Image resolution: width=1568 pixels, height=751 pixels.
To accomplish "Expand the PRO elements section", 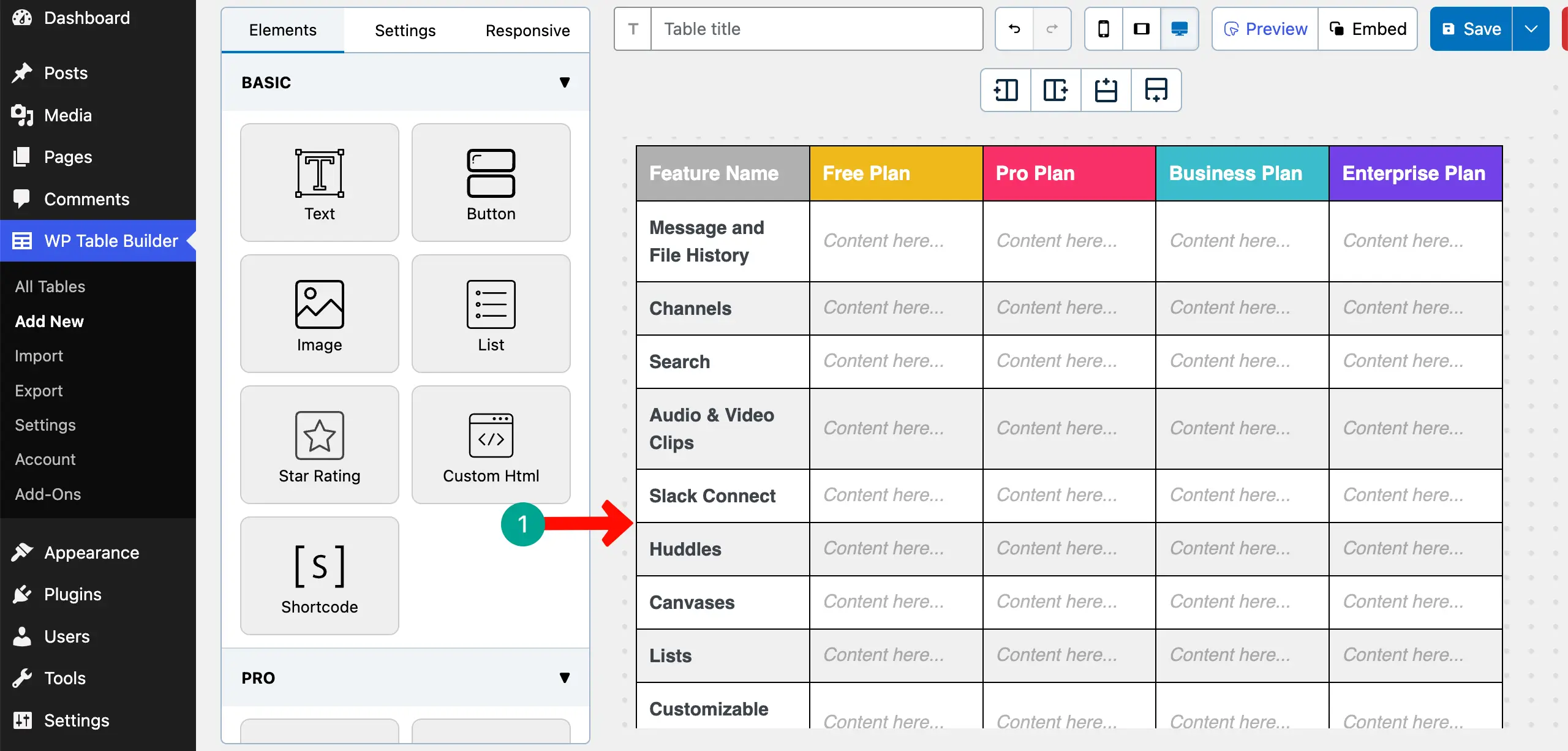I will tap(564, 677).
